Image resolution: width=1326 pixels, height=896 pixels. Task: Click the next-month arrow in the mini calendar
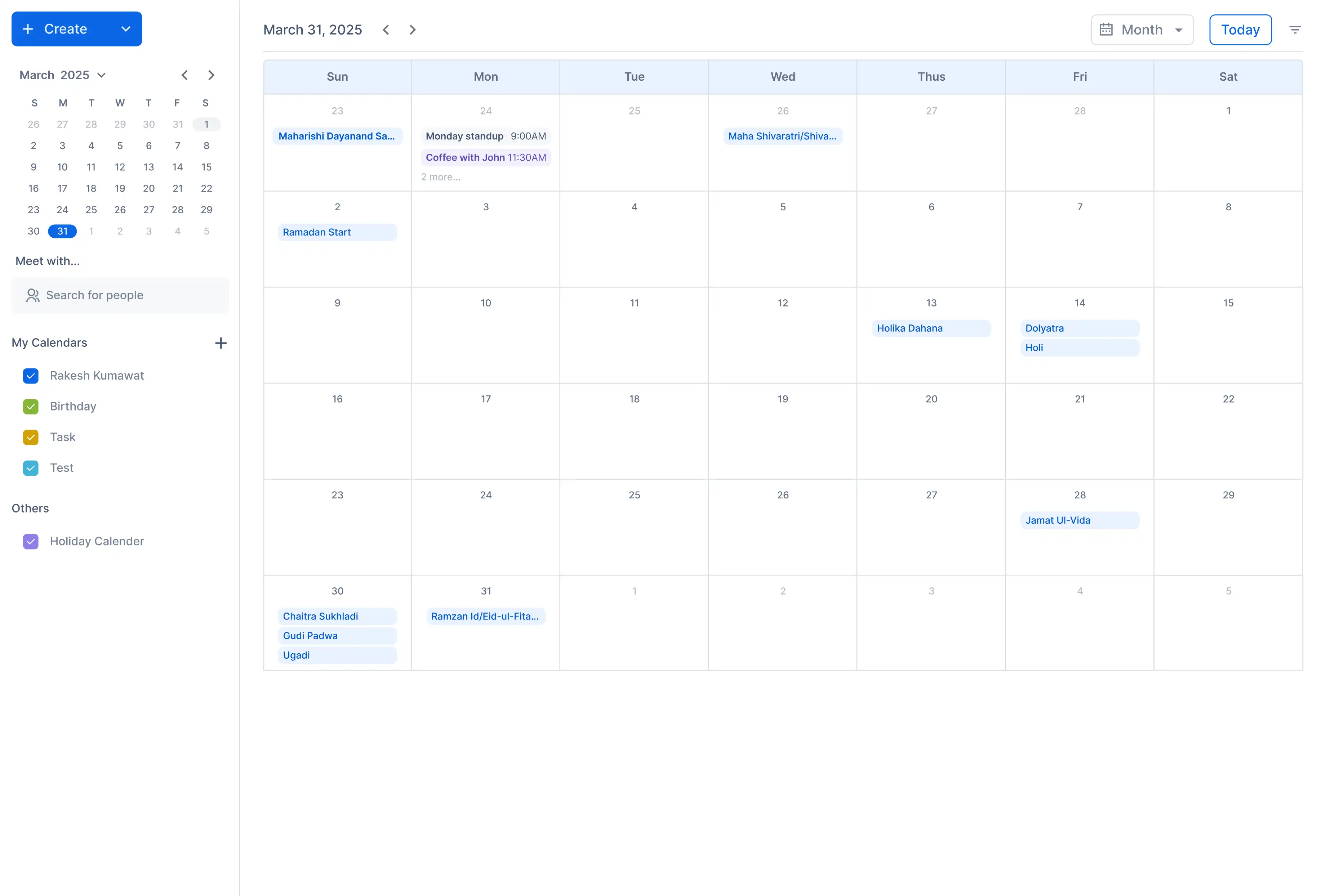tap(211, 75)
